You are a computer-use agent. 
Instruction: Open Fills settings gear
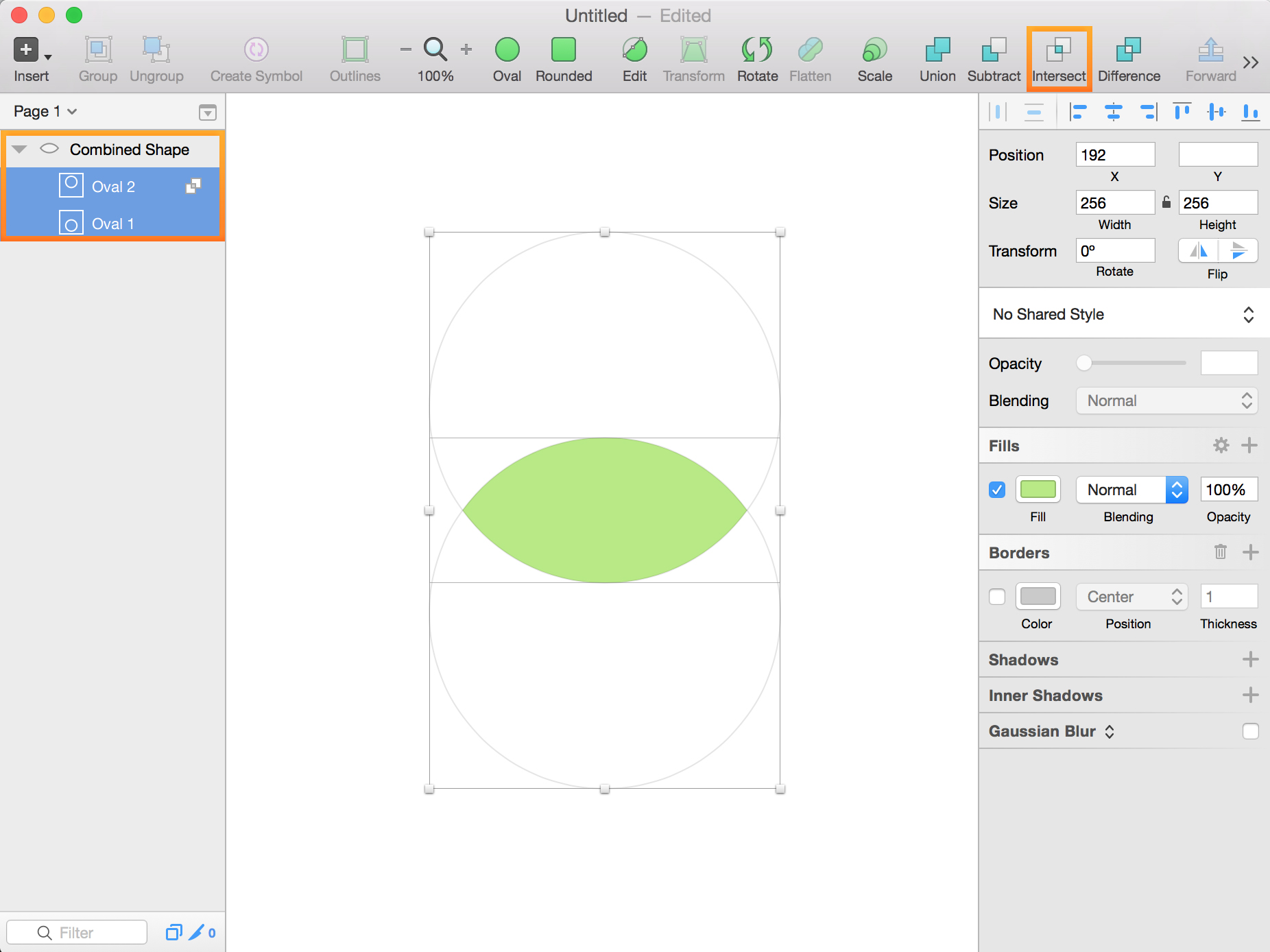pos(1221,445)
